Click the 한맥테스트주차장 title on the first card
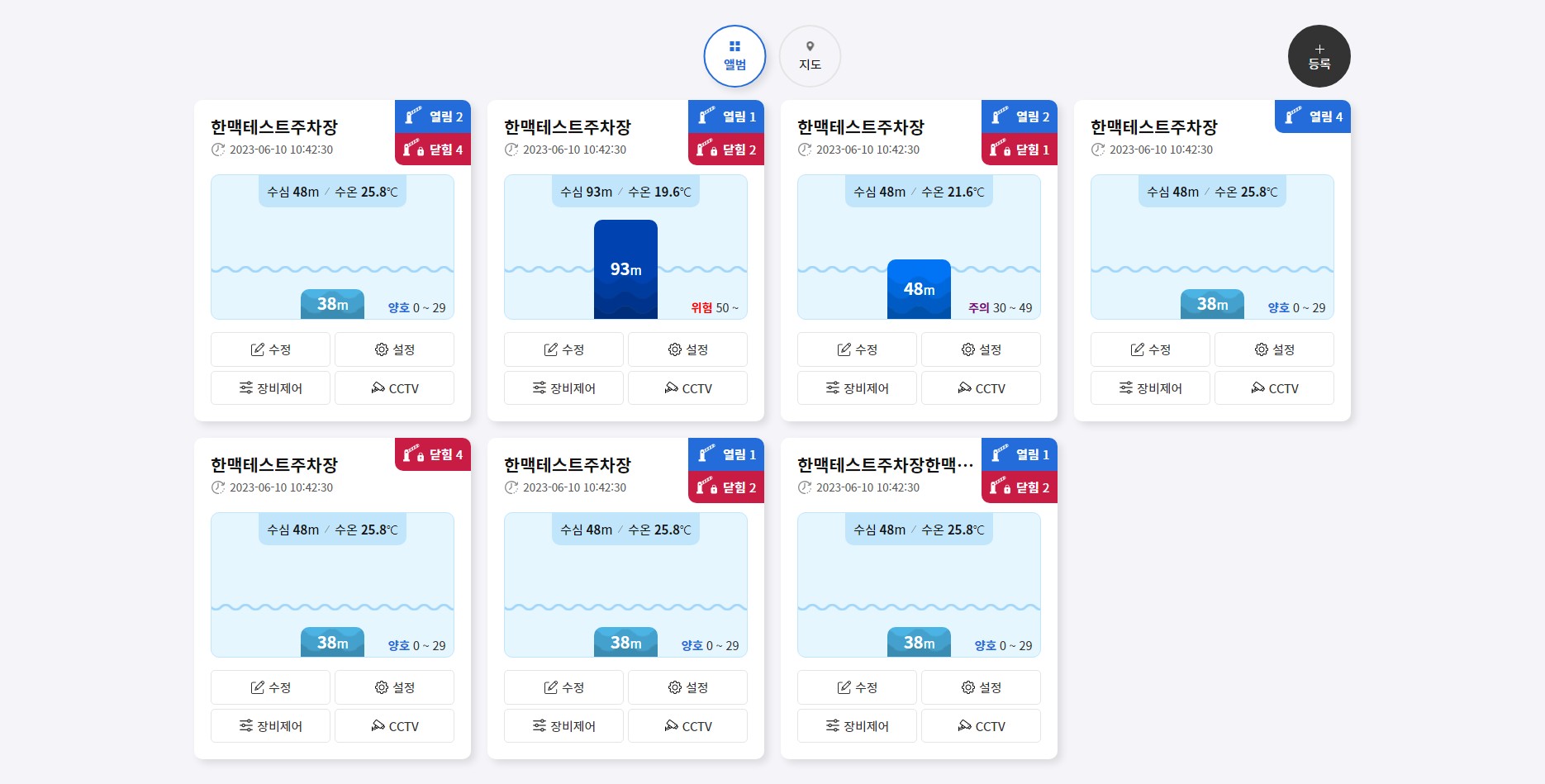The image size is (1545, 784). click(272, 127)
